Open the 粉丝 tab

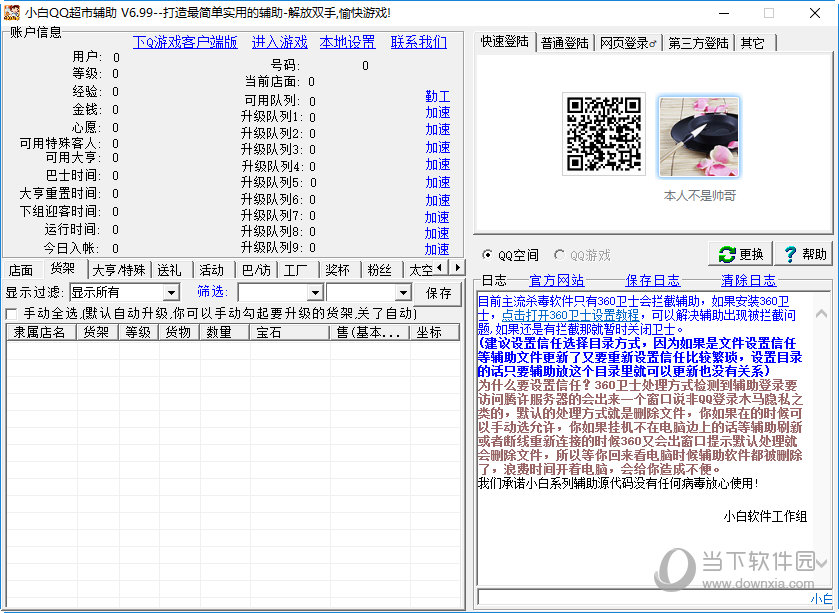(x=379, y=270)
